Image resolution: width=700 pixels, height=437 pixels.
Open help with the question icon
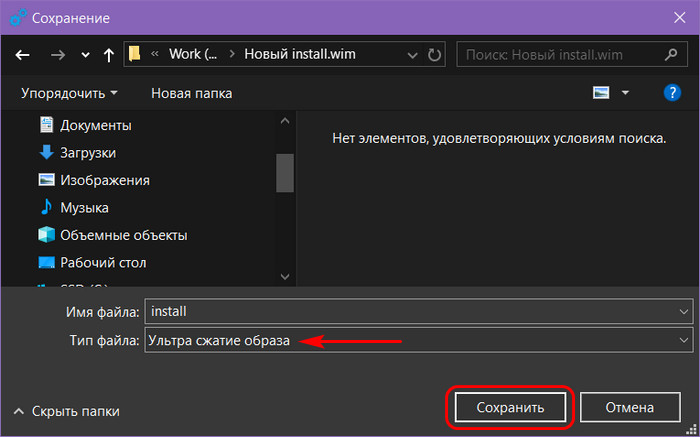point(672,93)
